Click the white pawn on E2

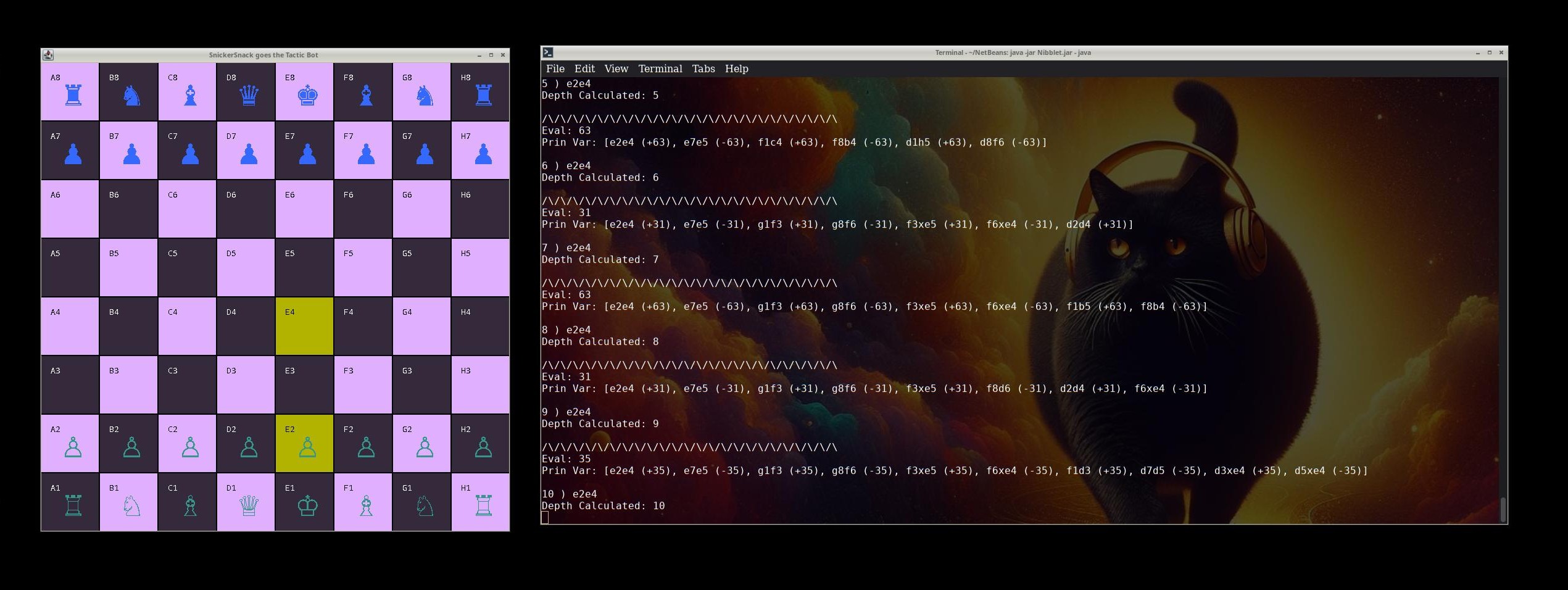tap(307, 447)
